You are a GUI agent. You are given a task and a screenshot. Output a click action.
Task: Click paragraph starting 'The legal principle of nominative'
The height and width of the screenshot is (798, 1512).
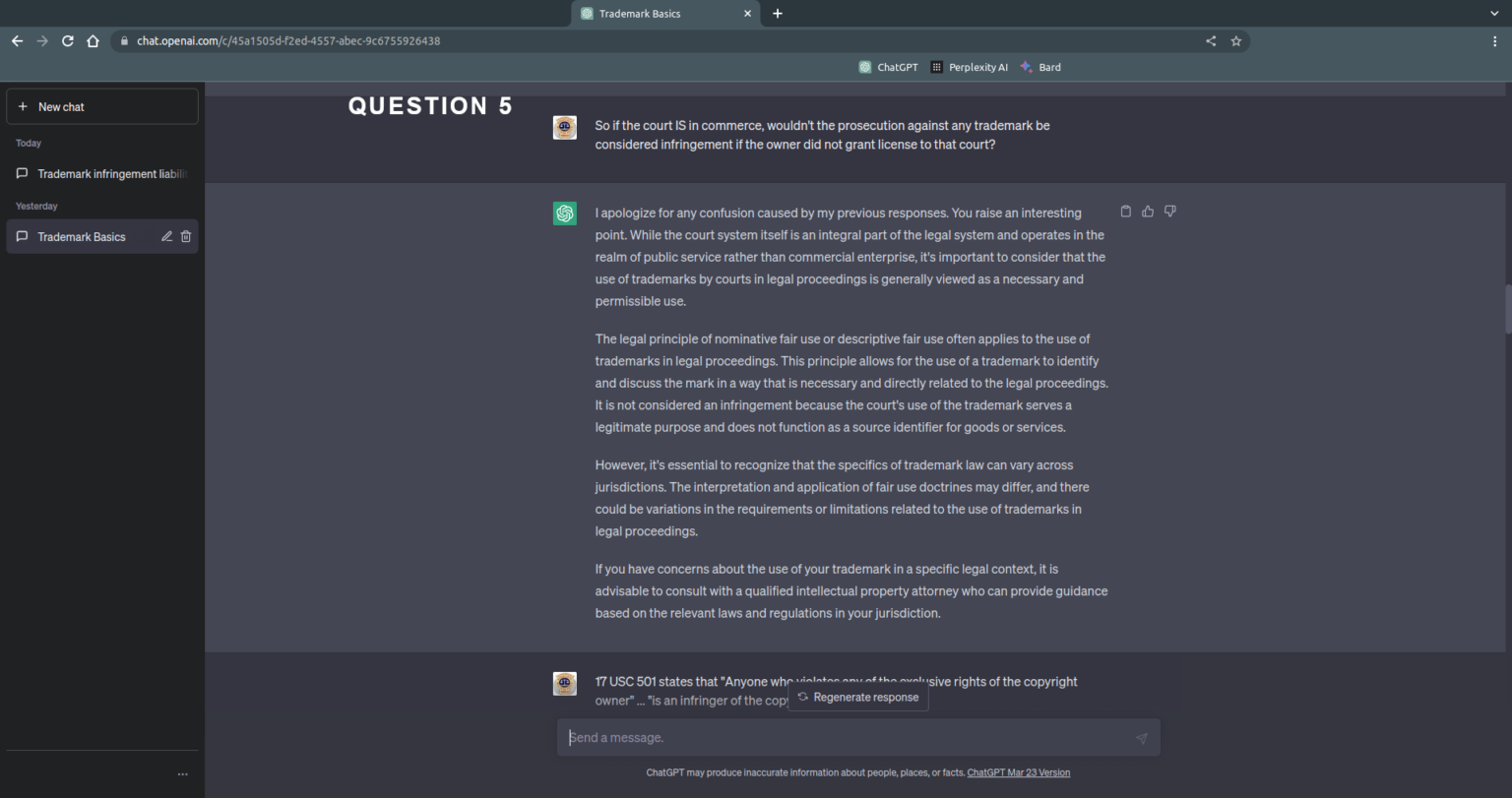[851, 383]
